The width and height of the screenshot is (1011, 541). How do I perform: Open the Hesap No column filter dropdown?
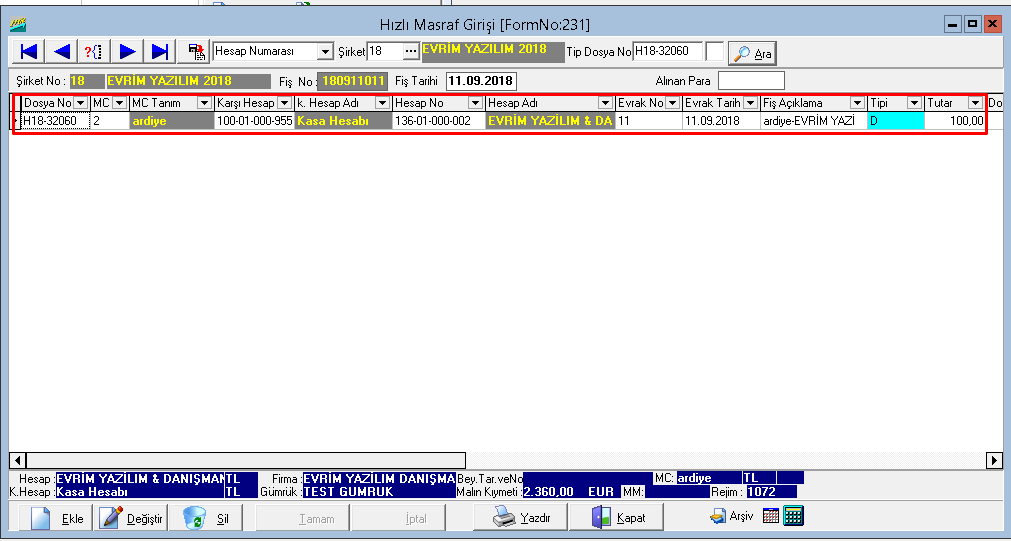(x=476, y=103)
